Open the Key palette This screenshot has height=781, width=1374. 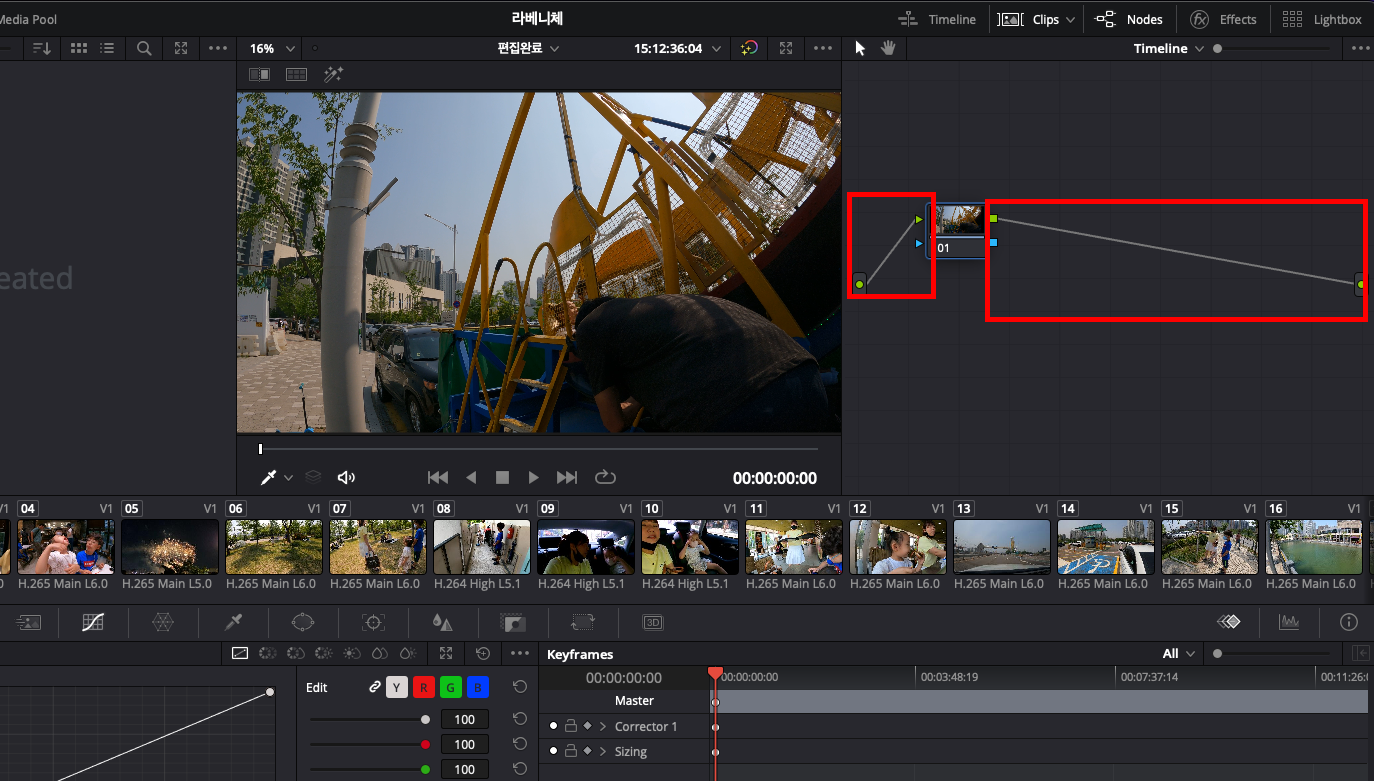(x=513, y=622)
